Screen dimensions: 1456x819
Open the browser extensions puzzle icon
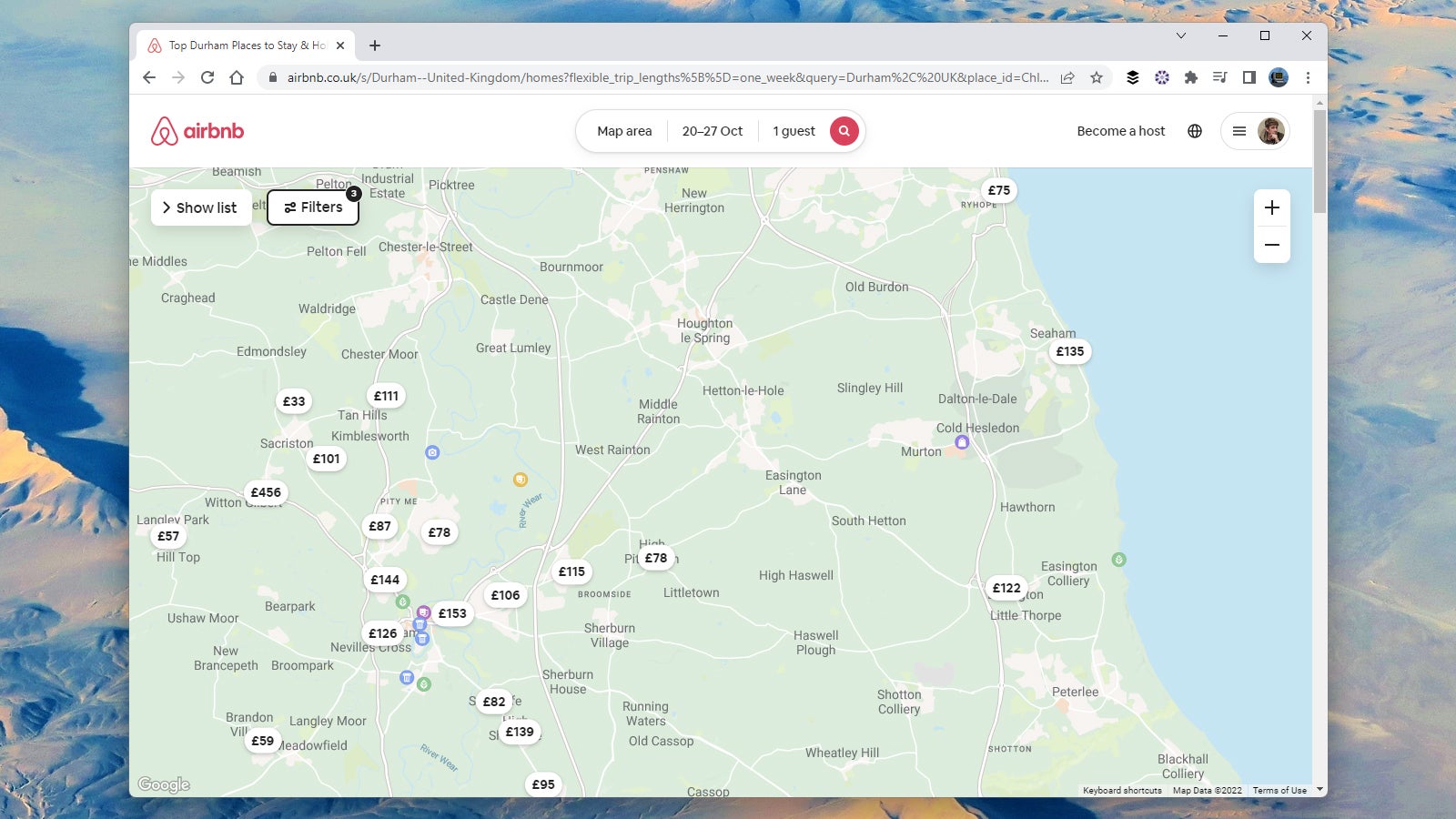point(1191,77)
